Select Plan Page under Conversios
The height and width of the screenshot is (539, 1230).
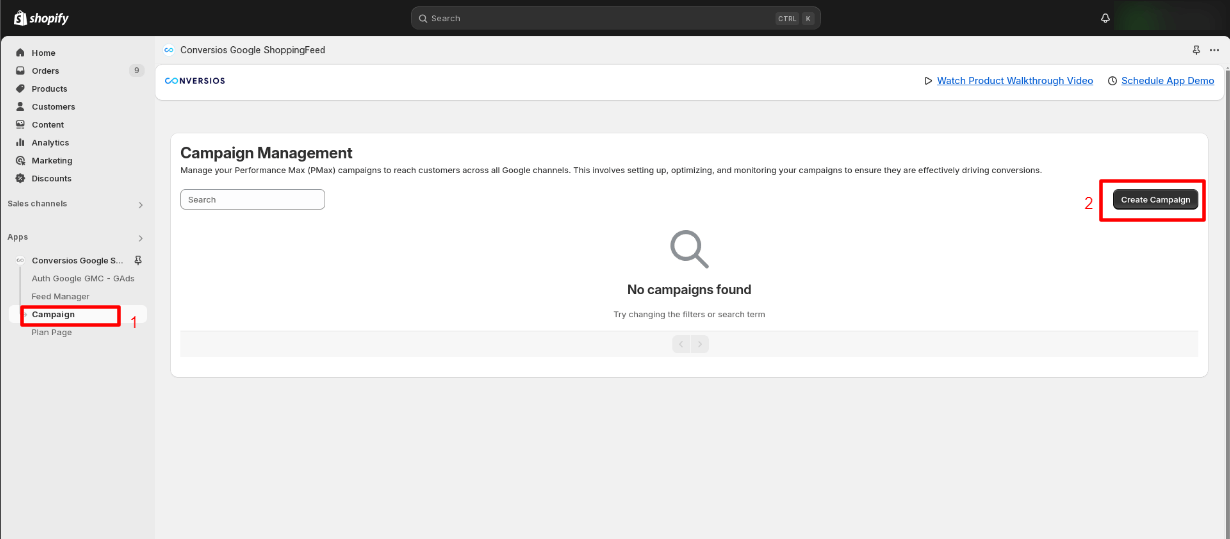pos(52,333)
